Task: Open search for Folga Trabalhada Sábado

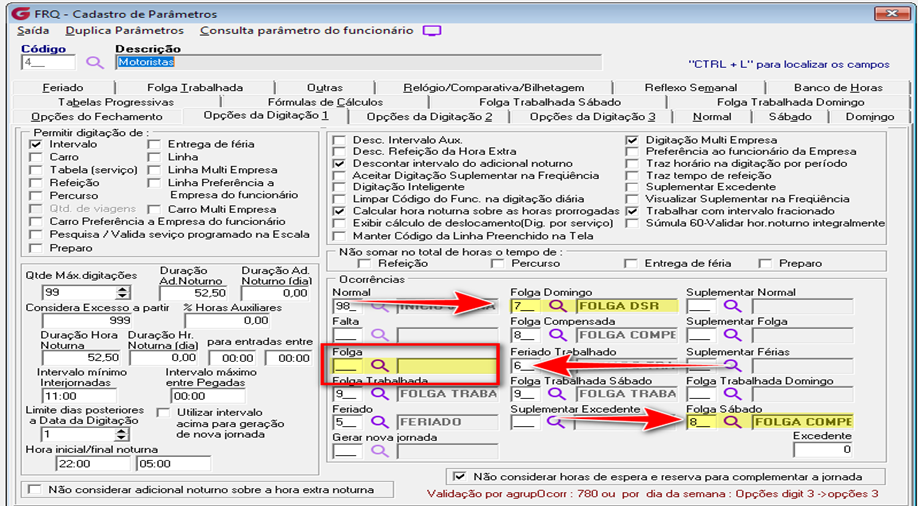Action: 557,394
